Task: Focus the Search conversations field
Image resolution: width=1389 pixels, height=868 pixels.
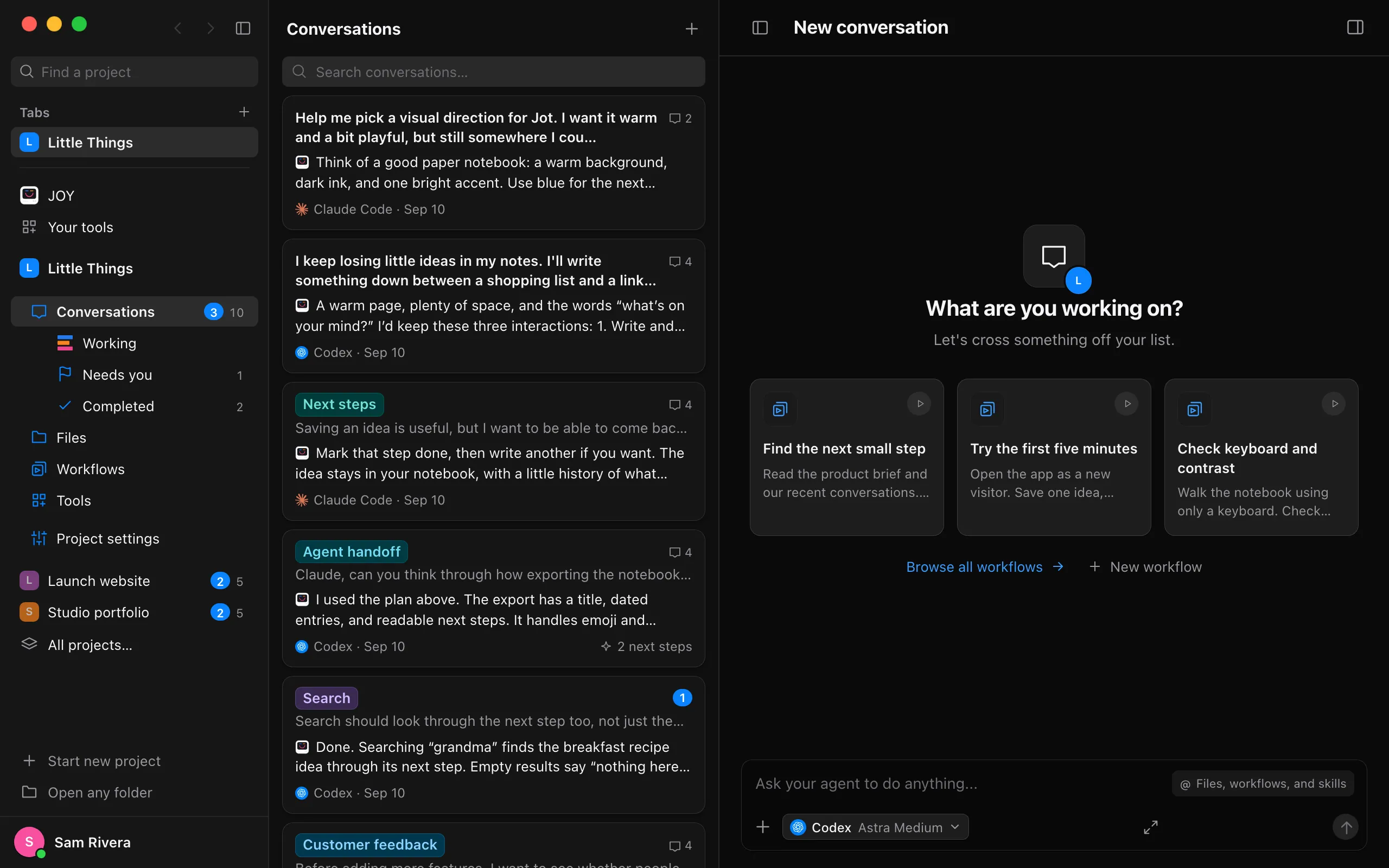Action: tap(494, 72)
